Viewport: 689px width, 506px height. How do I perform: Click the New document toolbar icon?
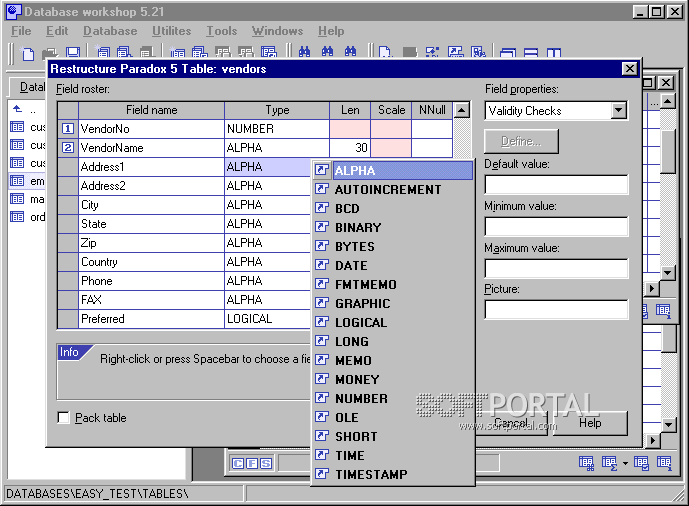[28, 54]
